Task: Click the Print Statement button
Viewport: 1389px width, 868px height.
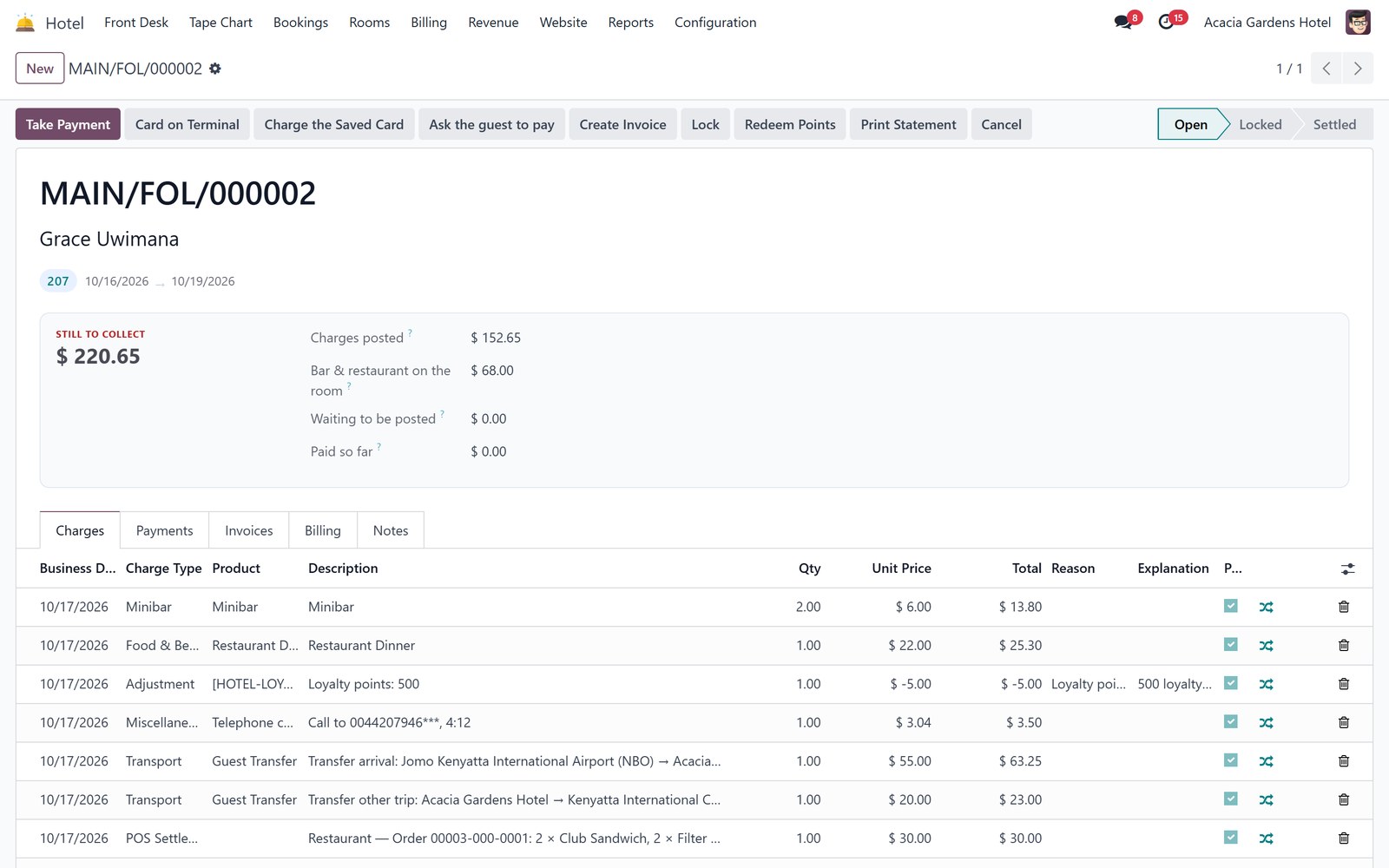Action: coord(909,124)
